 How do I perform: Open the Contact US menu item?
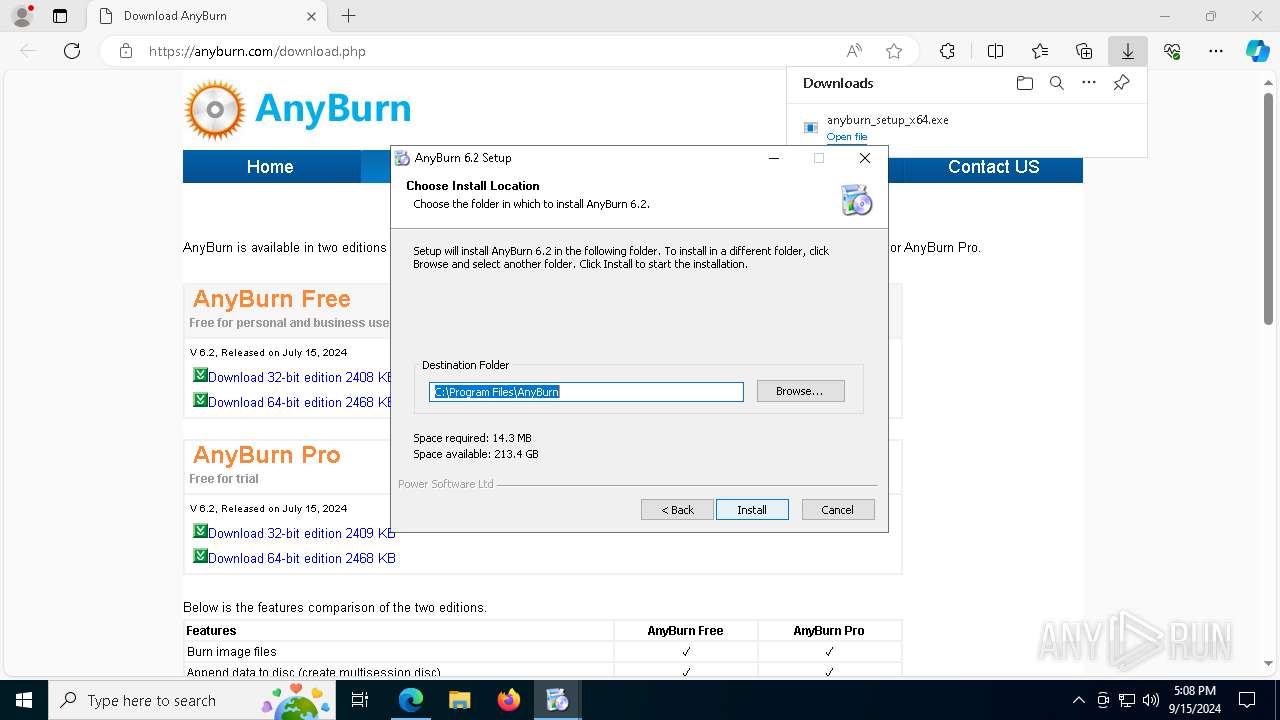point(993,167)
